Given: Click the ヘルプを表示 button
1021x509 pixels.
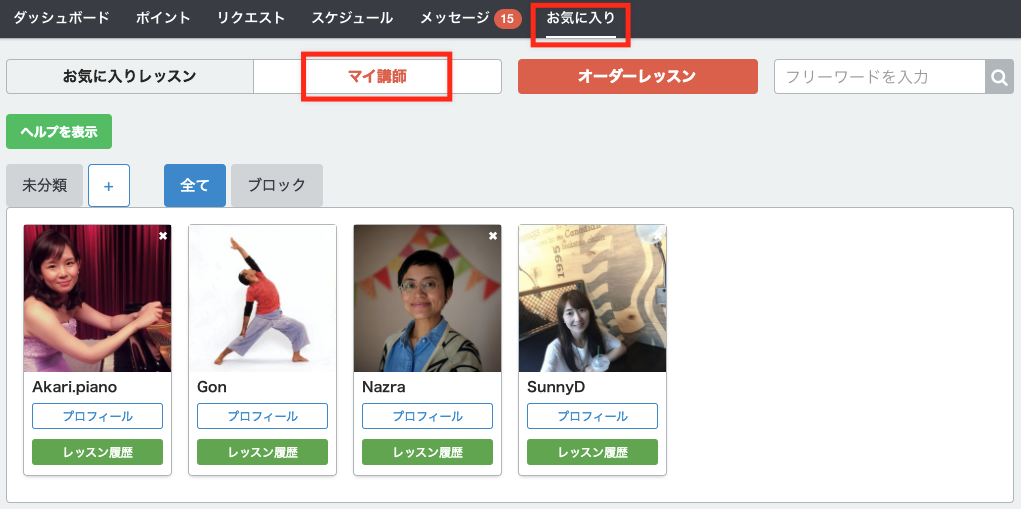Looking at the screenshot, I should pyautogui.click(x=59, y=131).
